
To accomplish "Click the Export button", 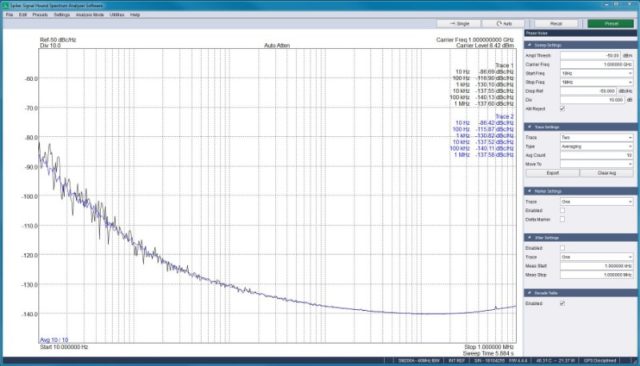I will tap(553, 173).
